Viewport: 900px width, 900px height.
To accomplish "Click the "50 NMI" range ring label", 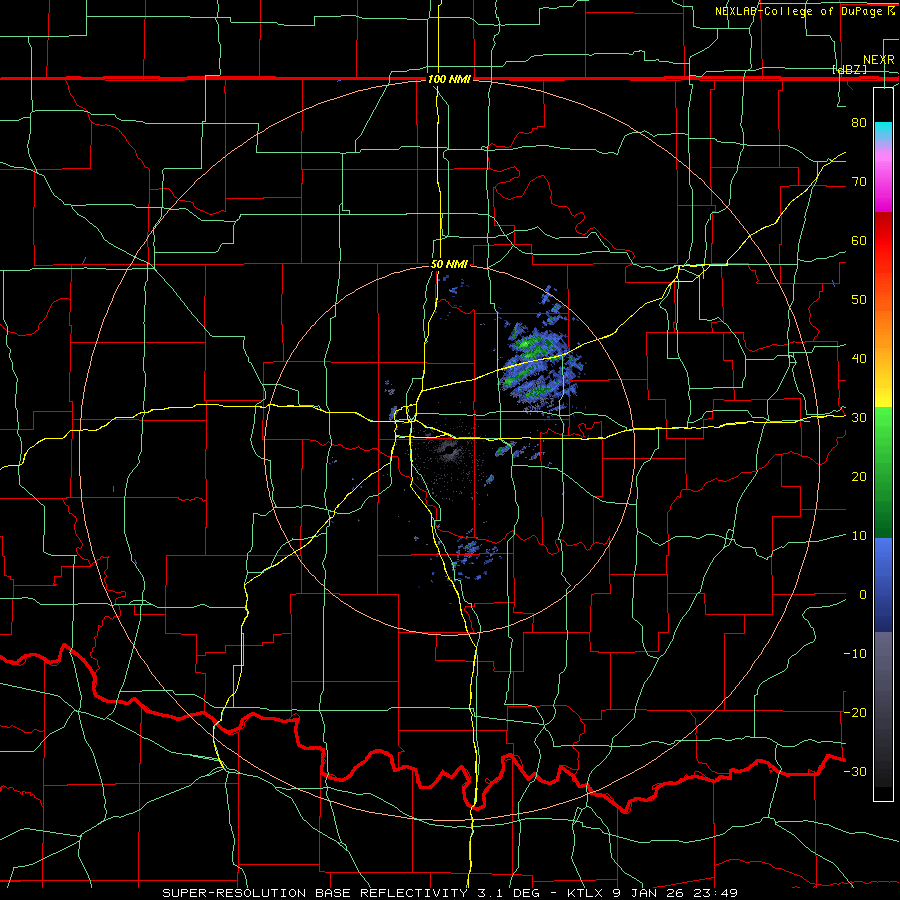I will pyautogui.click(x=449, y=265).
